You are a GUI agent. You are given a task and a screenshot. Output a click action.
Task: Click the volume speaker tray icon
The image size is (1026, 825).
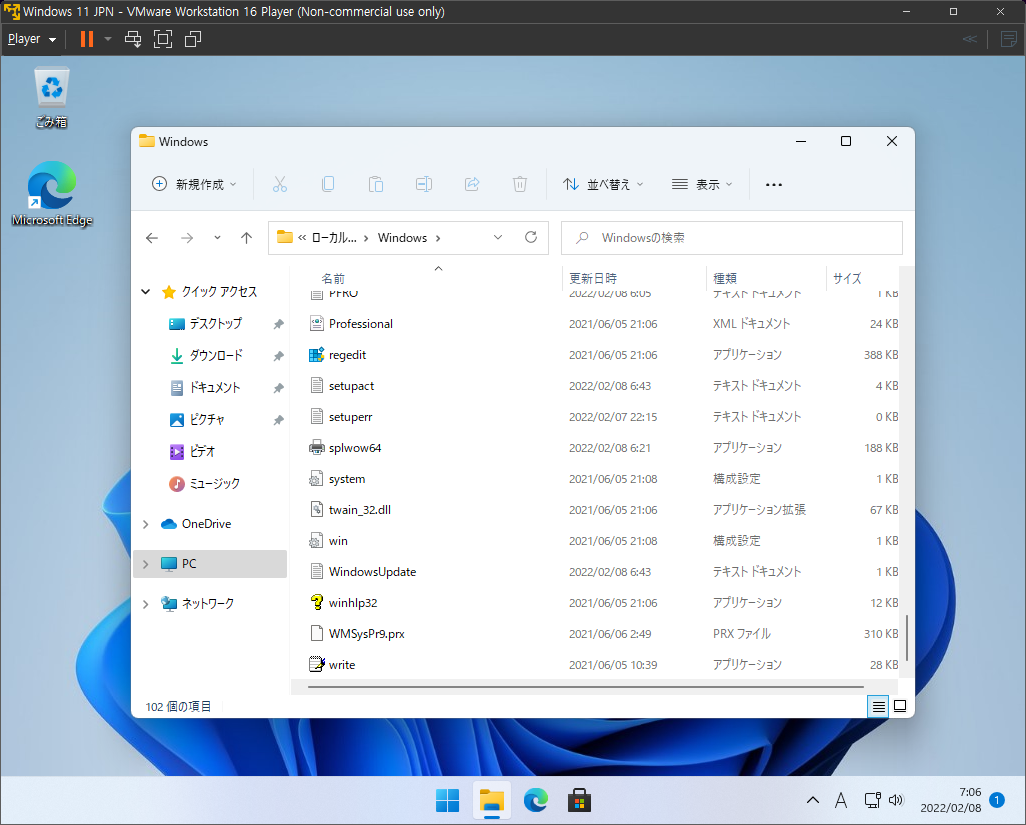pos(896,800)
